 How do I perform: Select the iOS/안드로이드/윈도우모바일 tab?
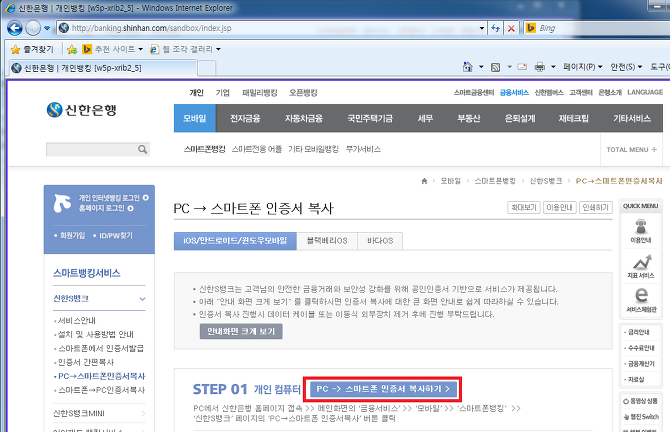pos(235,241)
